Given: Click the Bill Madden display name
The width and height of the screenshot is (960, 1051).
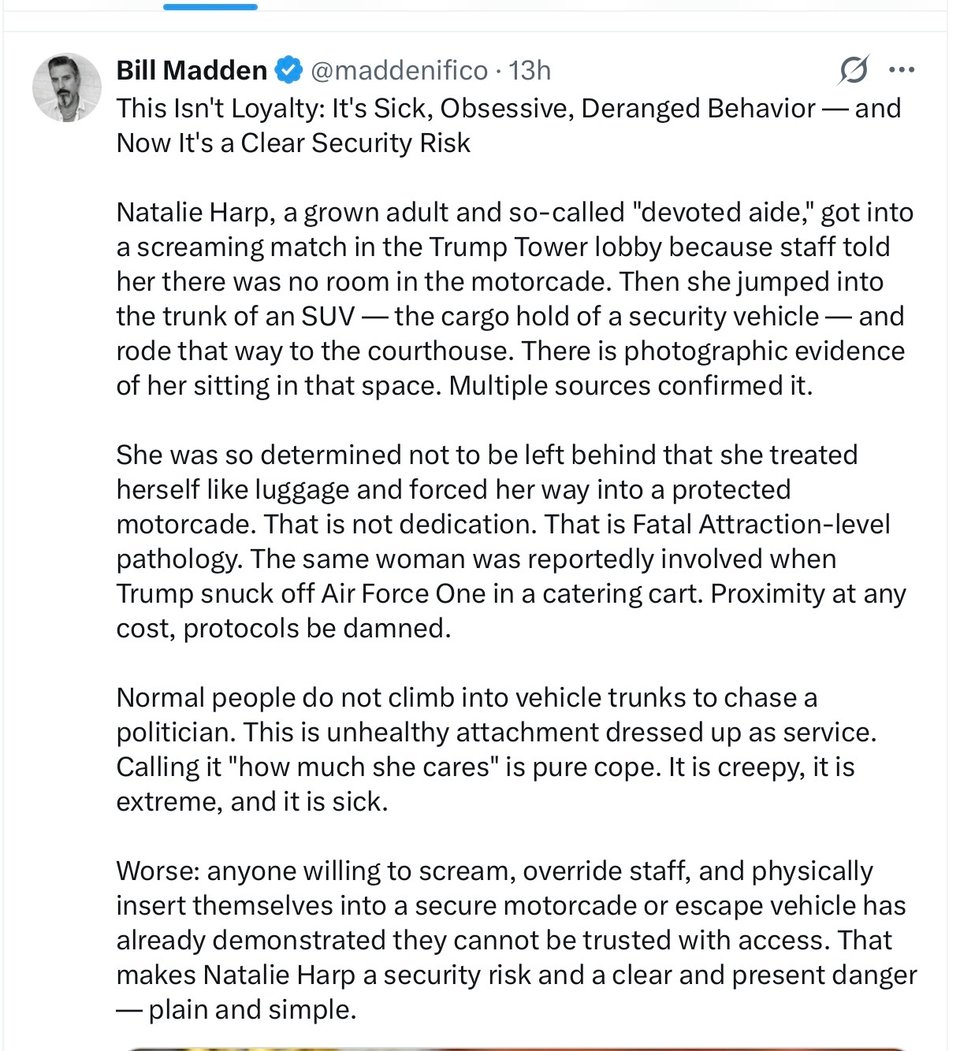Looking at the screenshot, I should pyautogui.click(x=192, y=70).
